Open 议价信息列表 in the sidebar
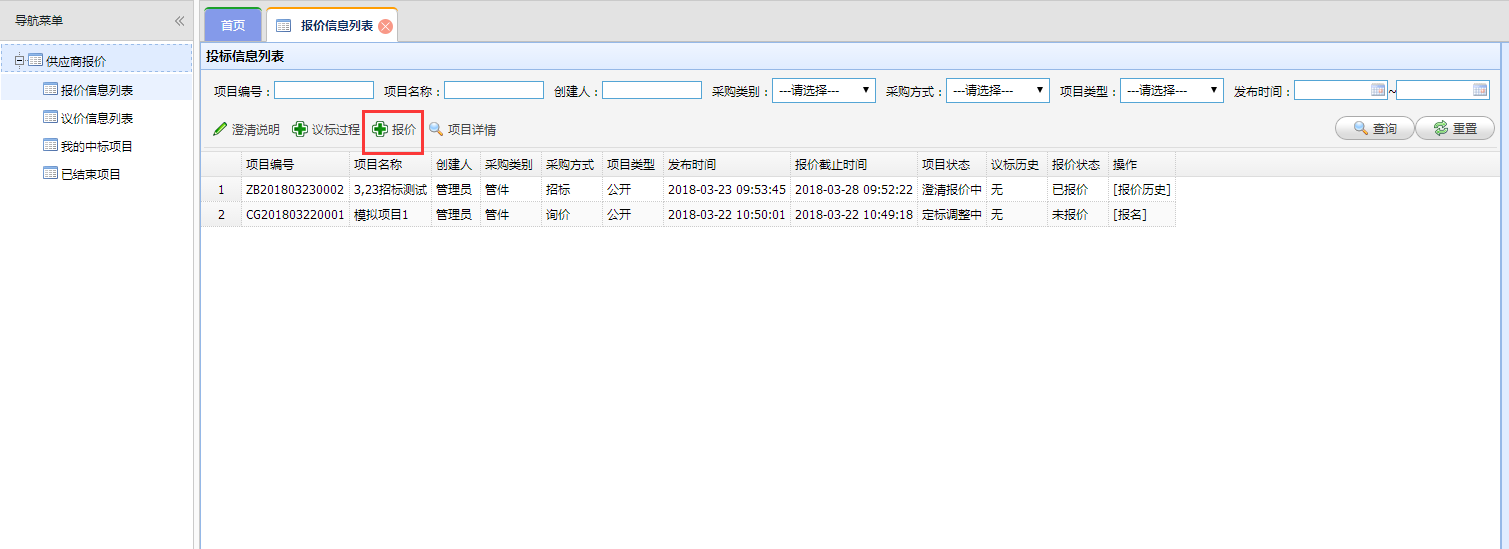The height and width of the screenshot is (549, 1509). click(97, 118)
